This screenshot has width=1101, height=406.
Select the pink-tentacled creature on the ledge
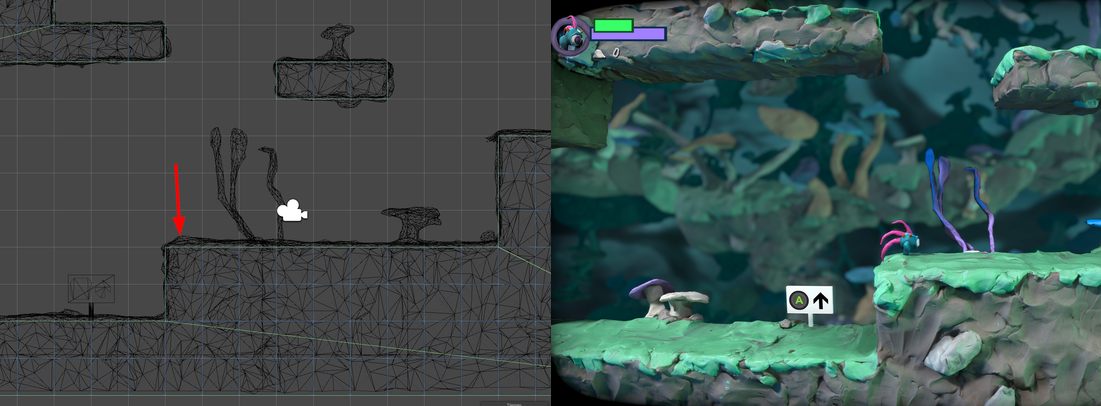click(x=898, y=244)
